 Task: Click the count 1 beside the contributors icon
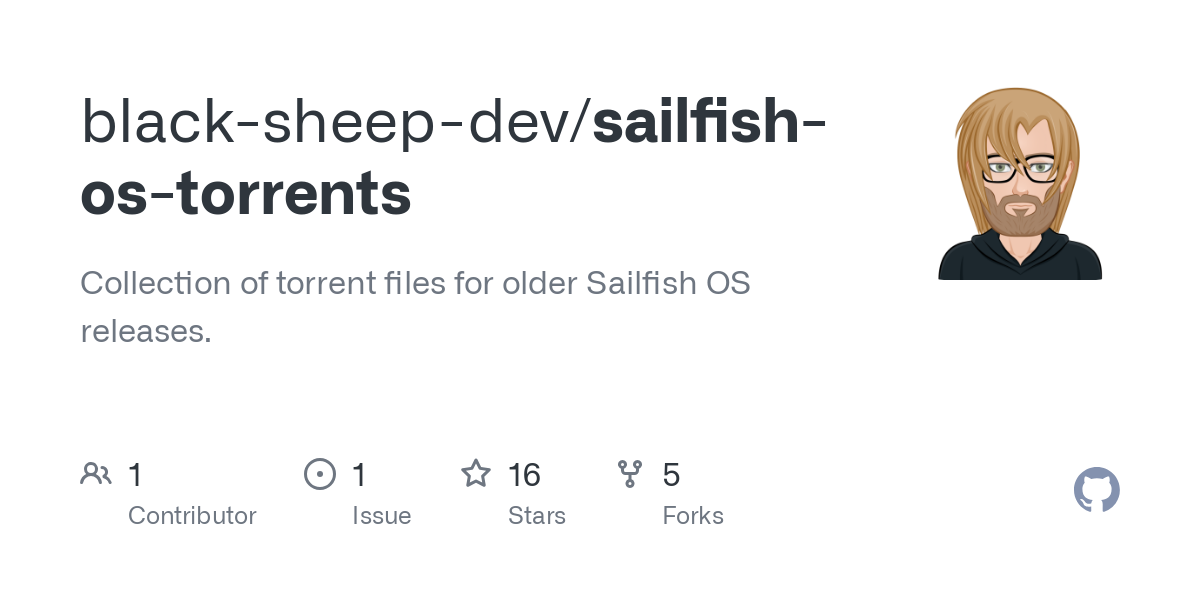[135, 475]
